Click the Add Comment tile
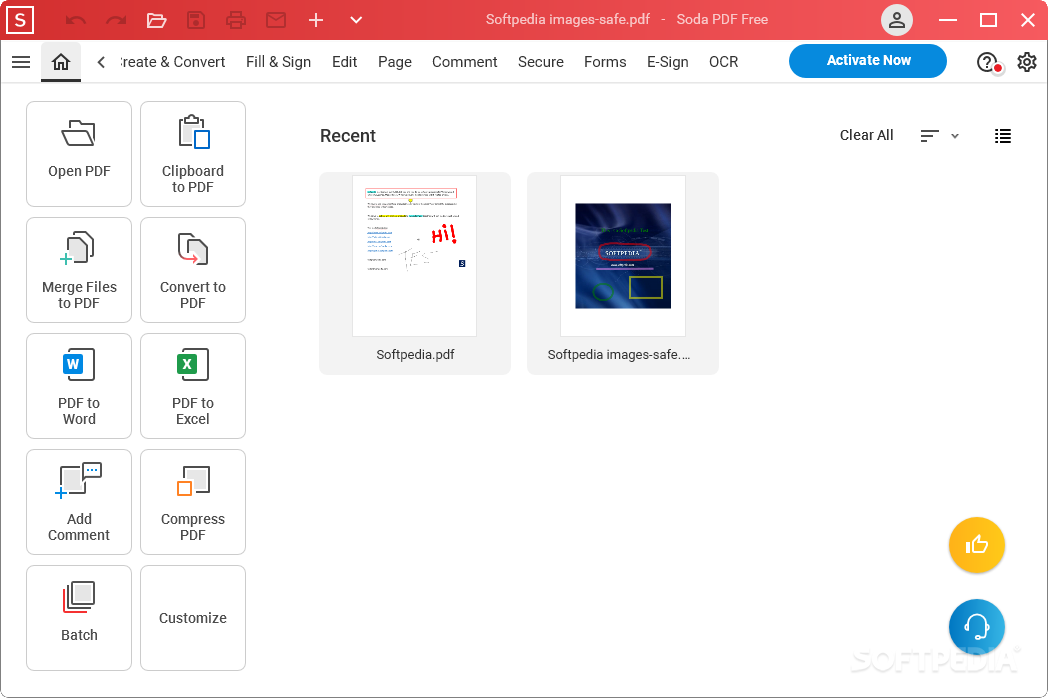 [79, 502]
